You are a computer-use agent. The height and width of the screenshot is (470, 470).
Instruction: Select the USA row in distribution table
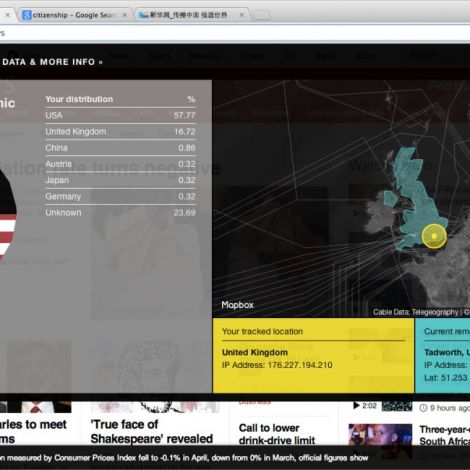pyautogui.click(x=120, y=115)
